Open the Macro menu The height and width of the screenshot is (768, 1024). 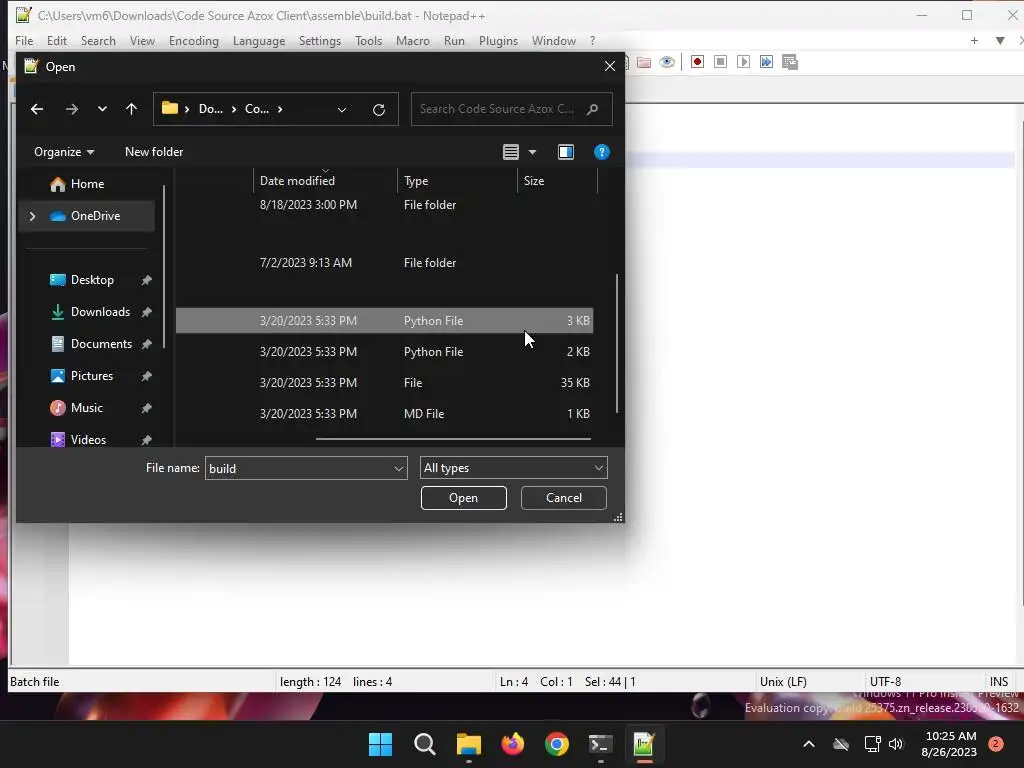click(413, 40)
